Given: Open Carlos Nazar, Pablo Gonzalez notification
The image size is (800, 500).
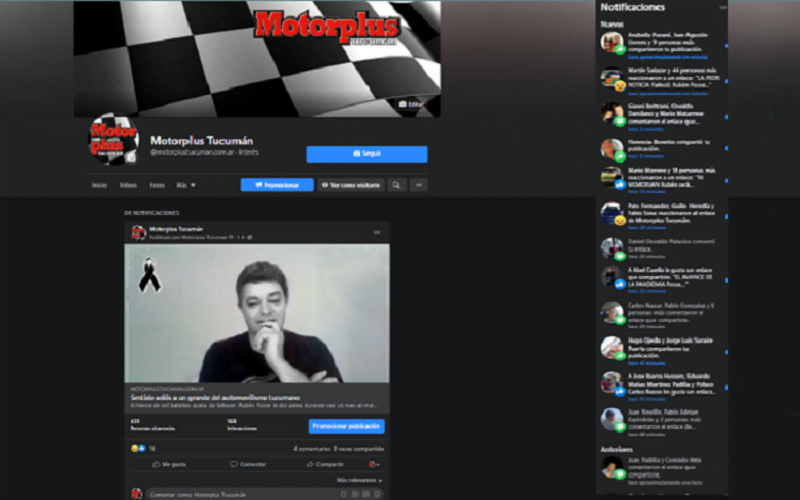Looking at the screenshot, I should click(663, 316).
